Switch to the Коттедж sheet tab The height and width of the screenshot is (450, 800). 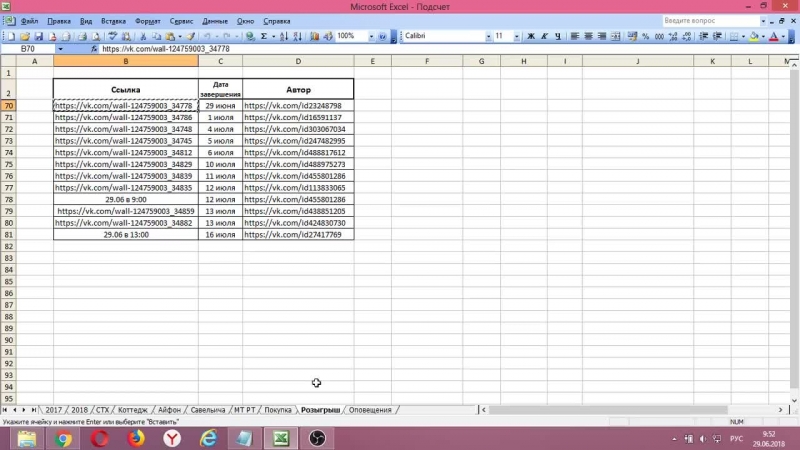[x=132, y=410]
